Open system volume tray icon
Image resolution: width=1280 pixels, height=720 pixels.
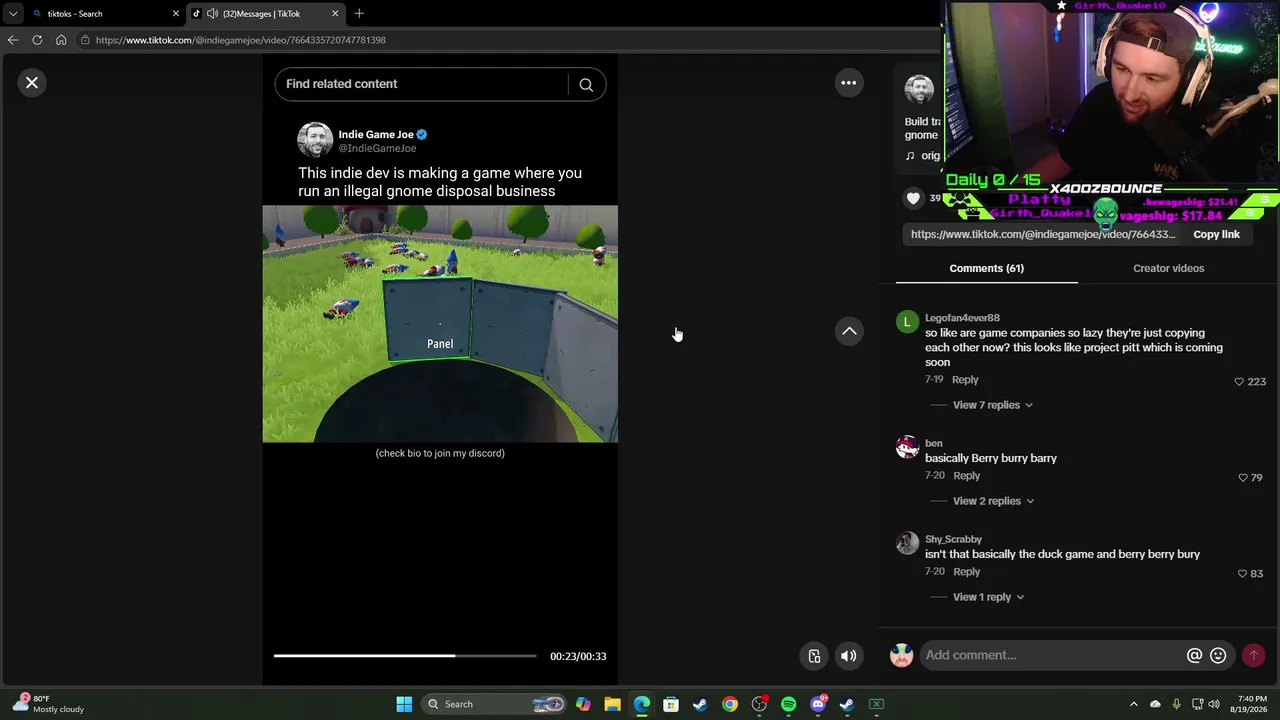[1214, 704]
